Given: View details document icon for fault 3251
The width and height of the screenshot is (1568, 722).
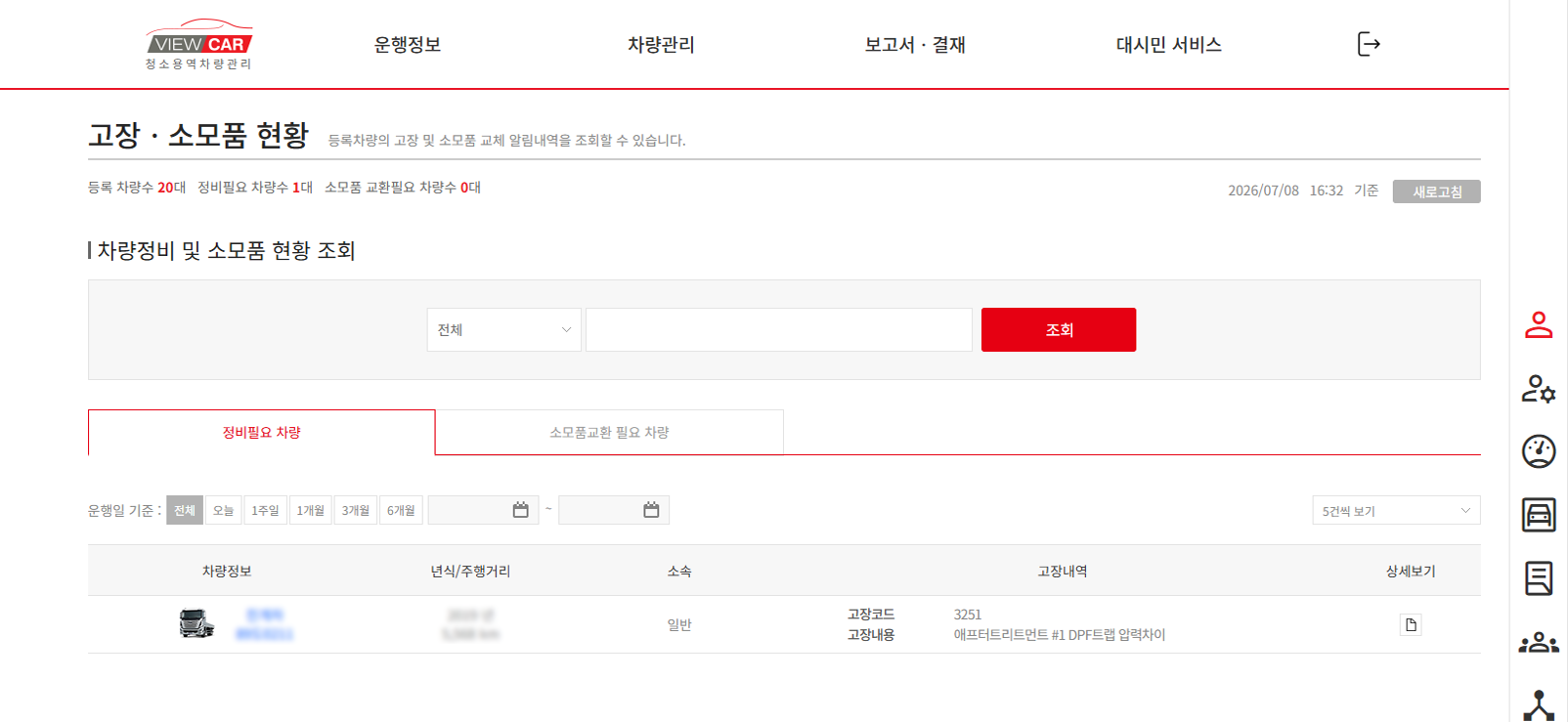Looking at the screenshot, I should [x=1411, y=624].
